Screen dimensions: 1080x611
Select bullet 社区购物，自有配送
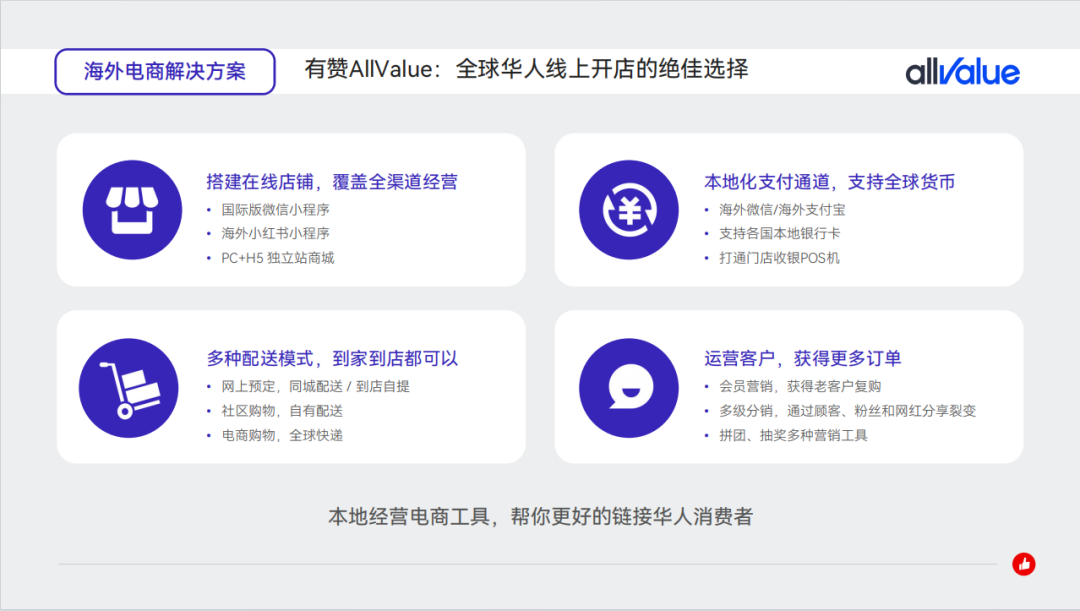pyautogui.click(x=282, y=411)
